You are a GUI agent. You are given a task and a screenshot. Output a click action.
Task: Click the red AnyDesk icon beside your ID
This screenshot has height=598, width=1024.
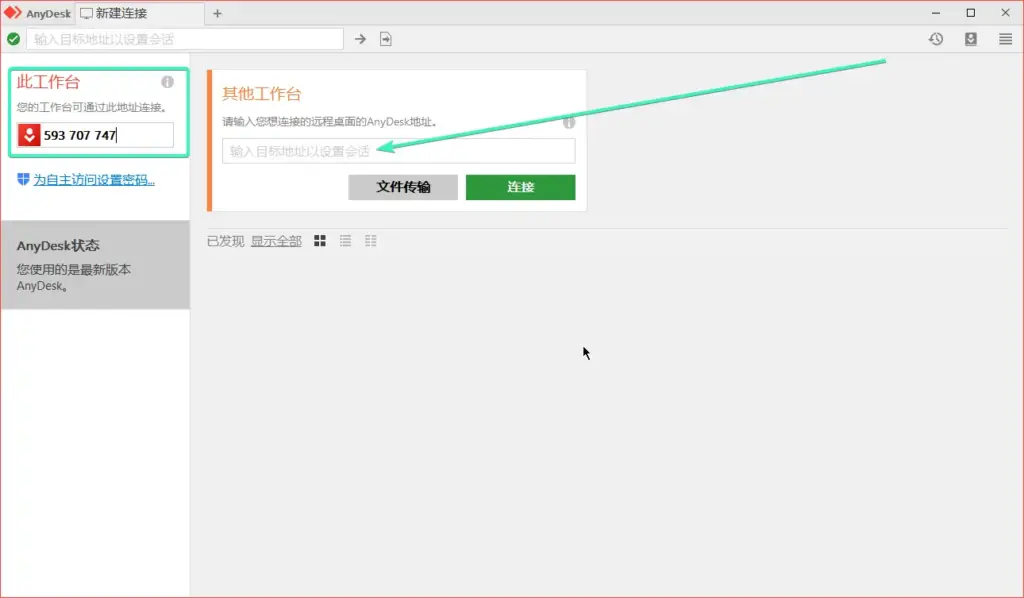tap(29, 135)
